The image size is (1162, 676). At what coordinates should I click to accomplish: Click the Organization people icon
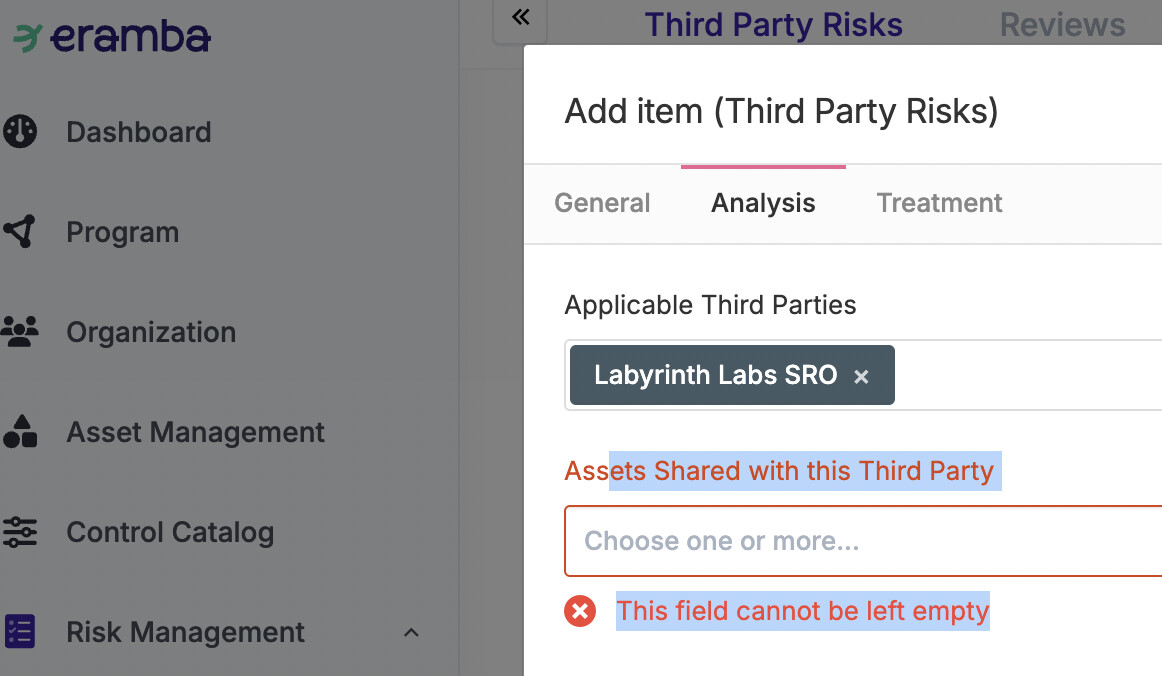coord(20,332)
